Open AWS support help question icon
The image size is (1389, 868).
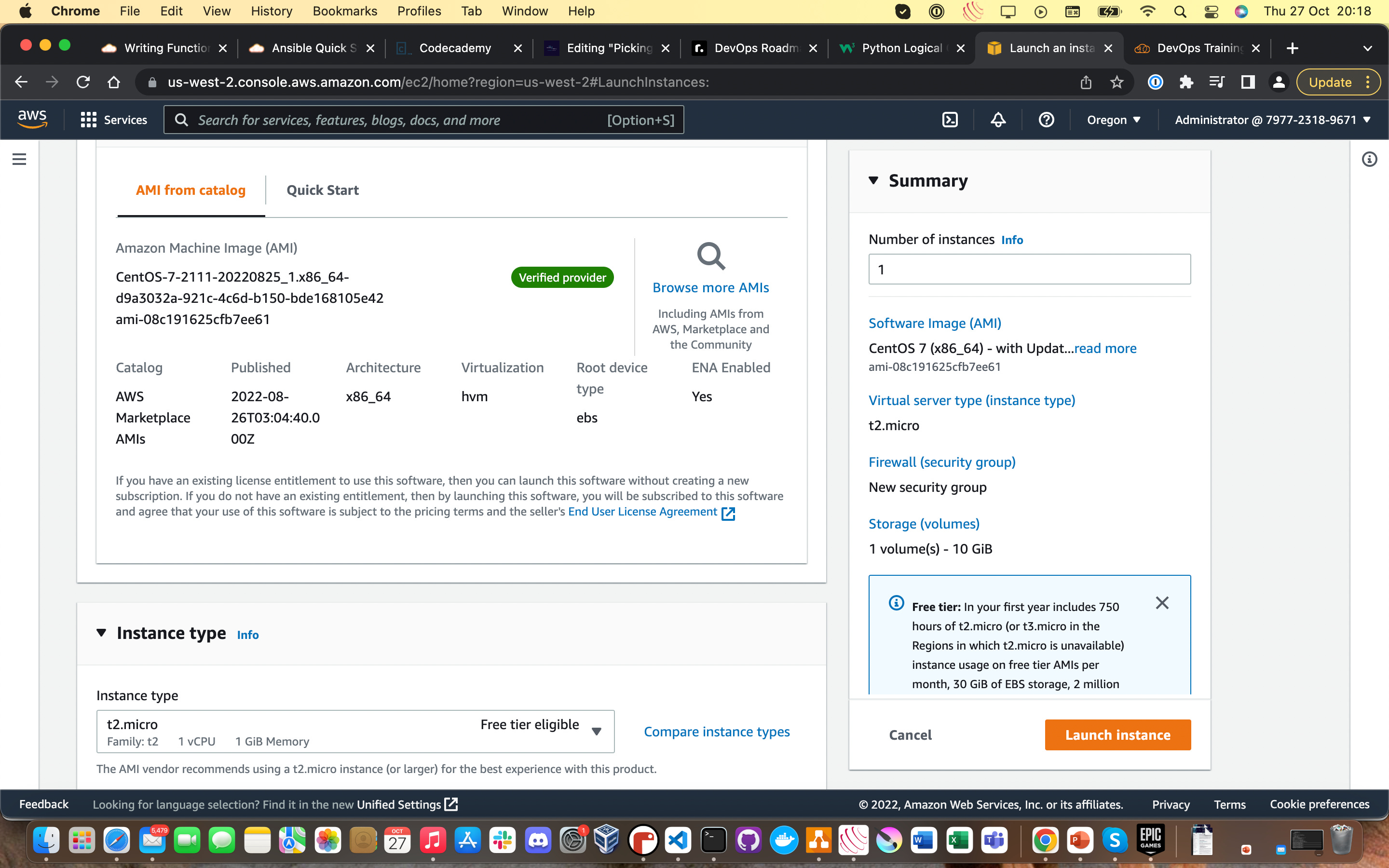tap(1046, 120)
